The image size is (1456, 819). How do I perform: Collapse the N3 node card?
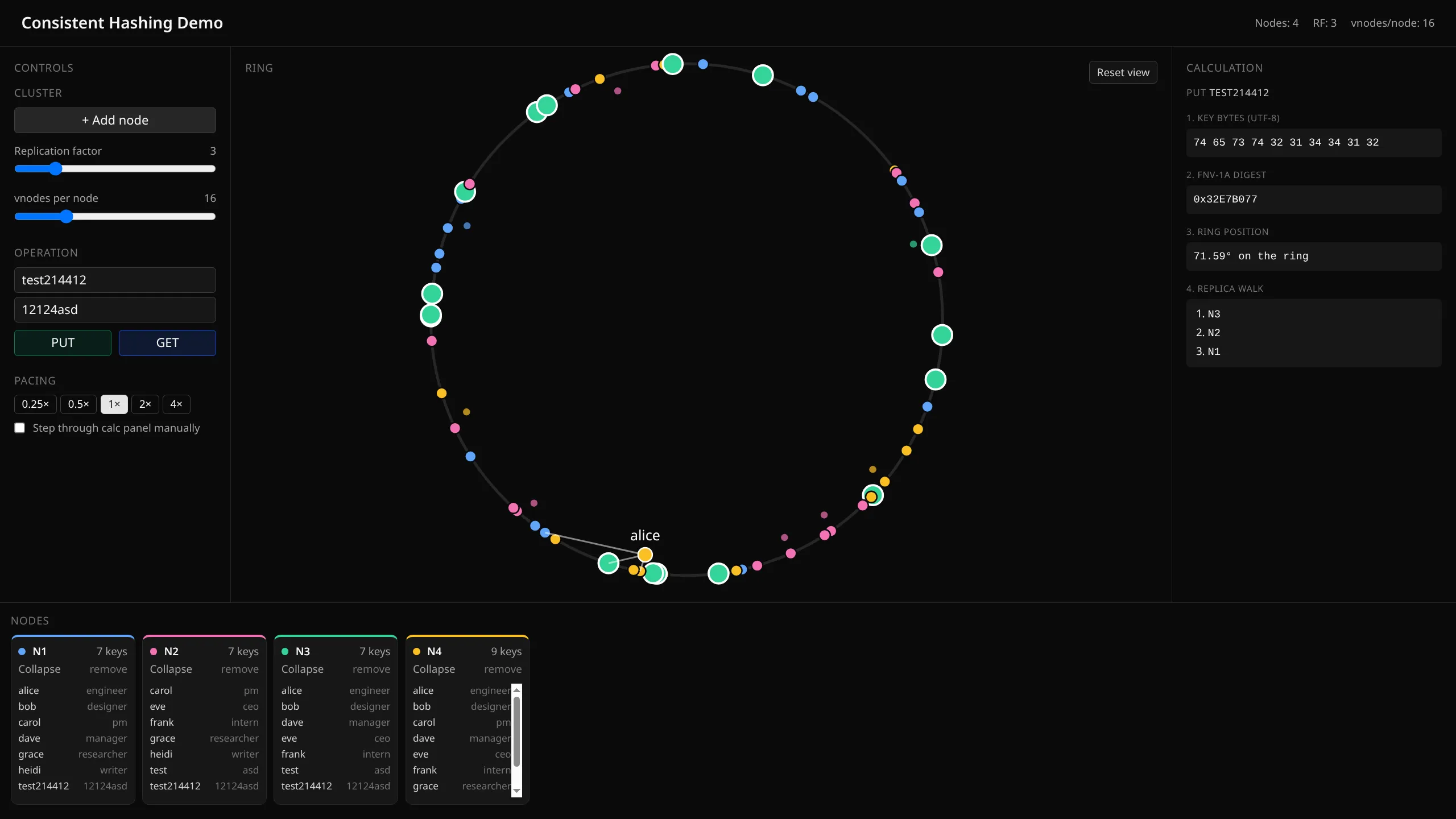302,669
